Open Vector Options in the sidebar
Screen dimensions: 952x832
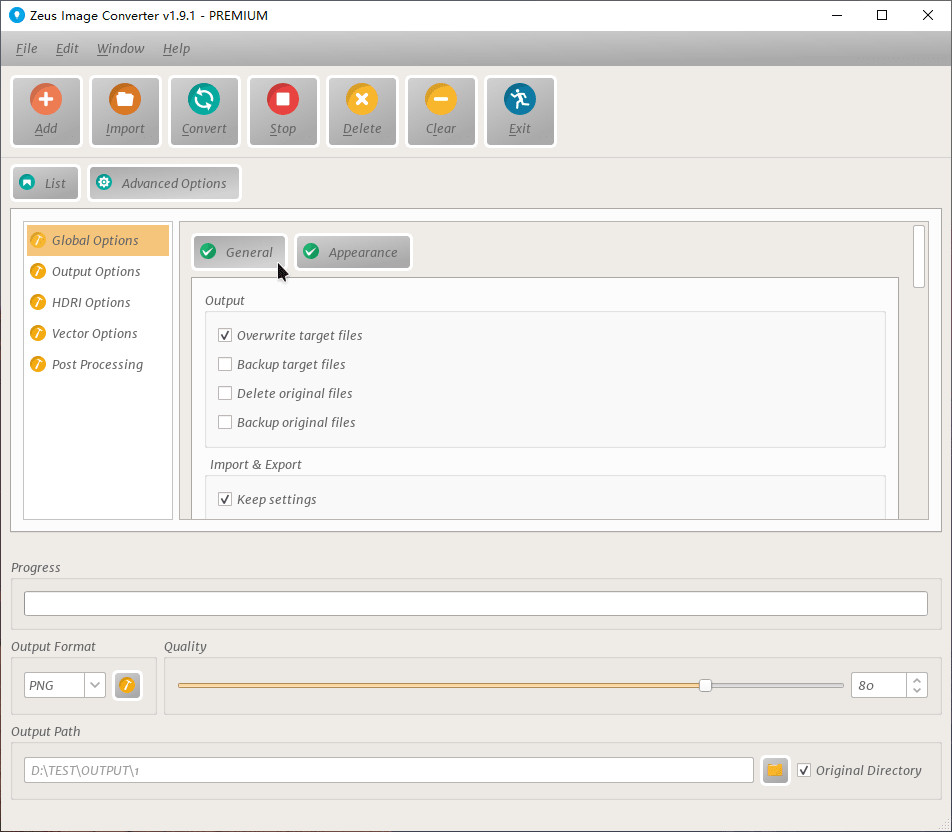pos(98,333)
